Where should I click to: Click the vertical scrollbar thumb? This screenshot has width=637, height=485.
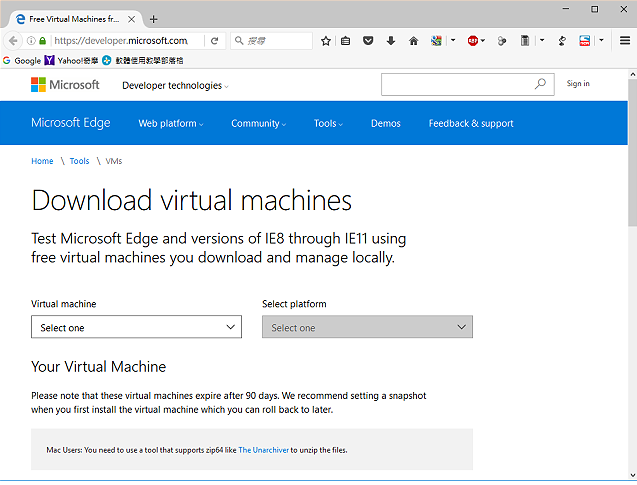[632, 153]
